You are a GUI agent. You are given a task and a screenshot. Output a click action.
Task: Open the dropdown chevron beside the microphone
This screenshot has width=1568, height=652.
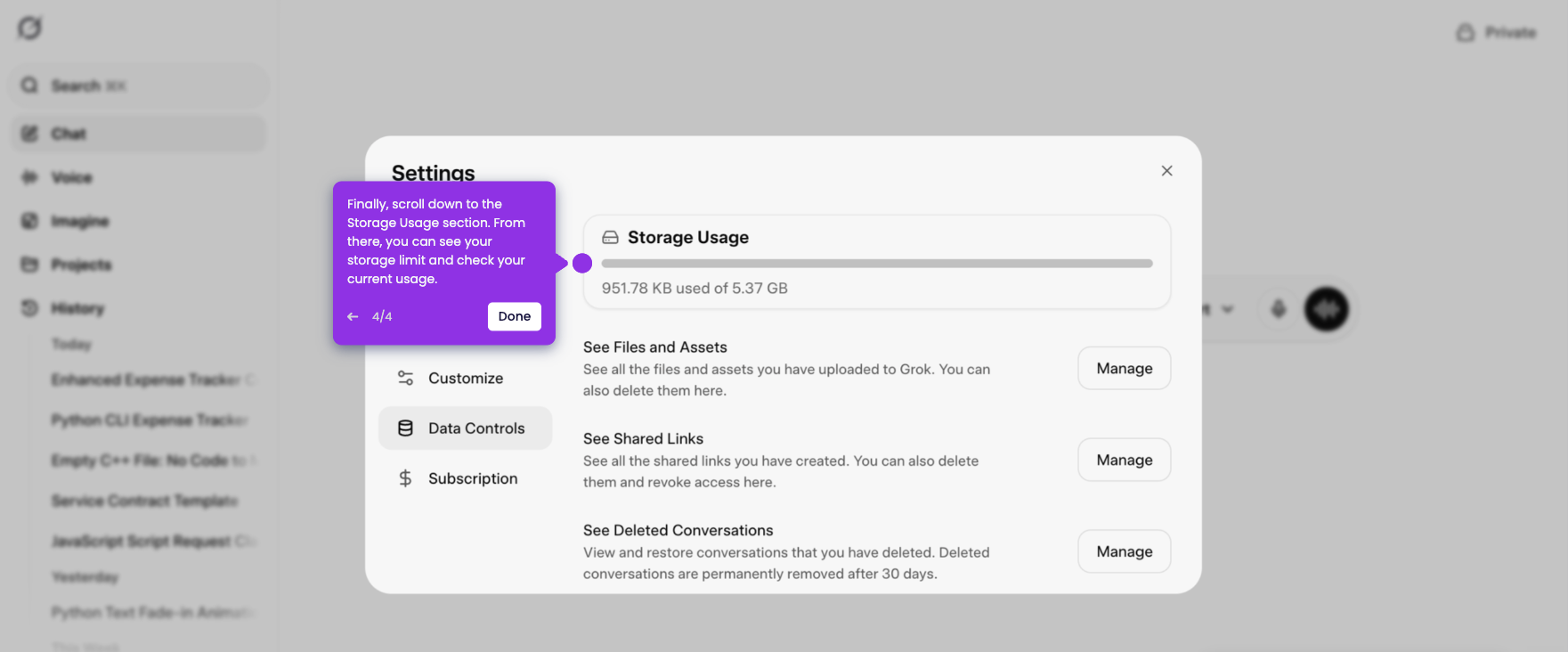[1227, 309]
